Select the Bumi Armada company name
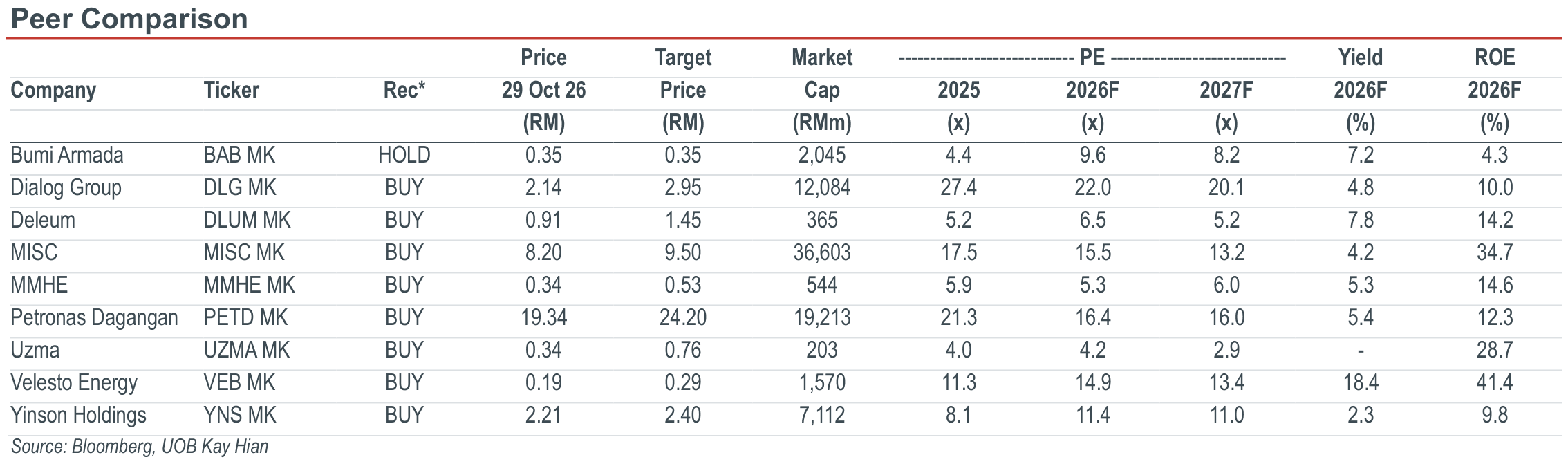The image size is (1568, 464). tap(67, 155)
